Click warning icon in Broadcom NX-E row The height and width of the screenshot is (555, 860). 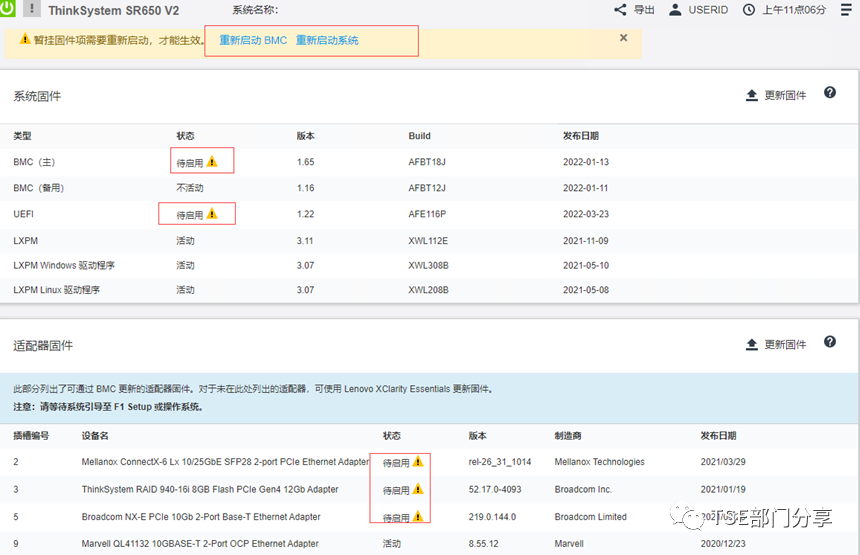pyautogui.click(x=418, y=516)
